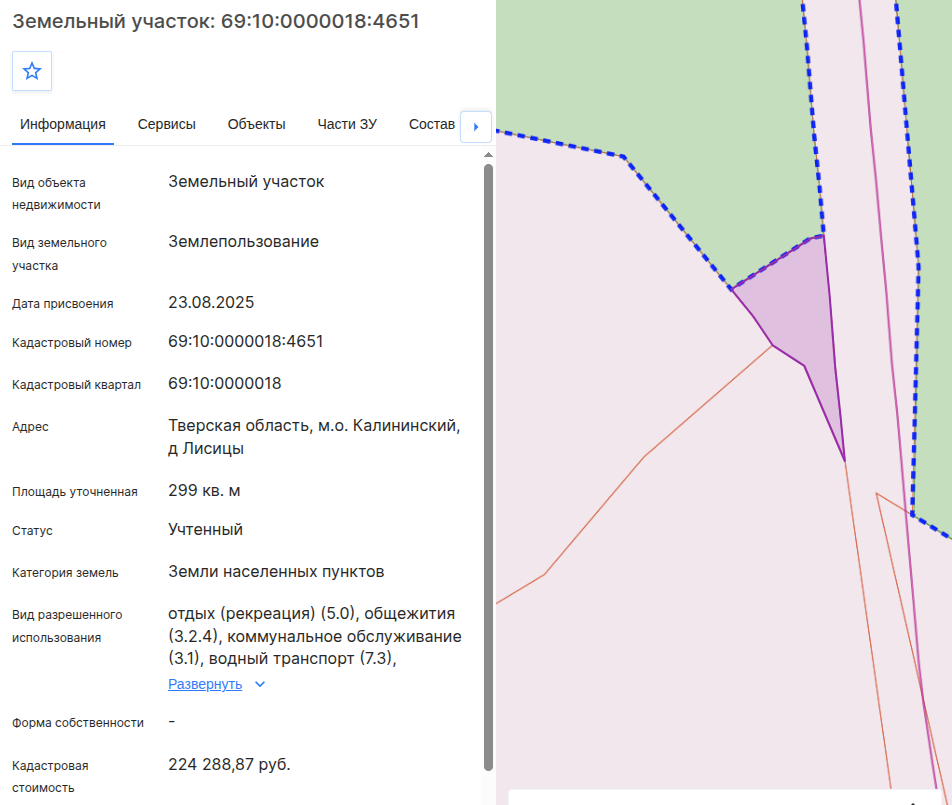
Task: Click the panel title Земельный участок heading
Action: tap(216, 21)
